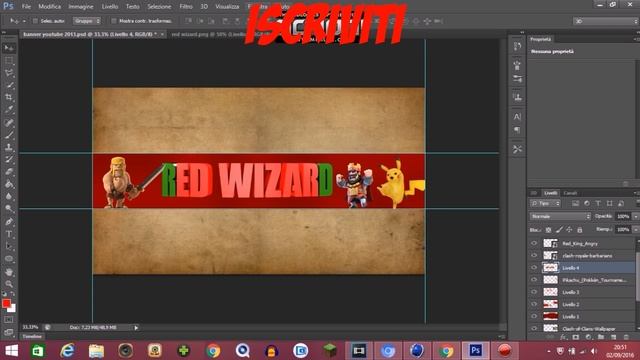The width and height of the screenshot is (640, 360).
Task: Select the Dodge tool
Action: click(9, 209)
